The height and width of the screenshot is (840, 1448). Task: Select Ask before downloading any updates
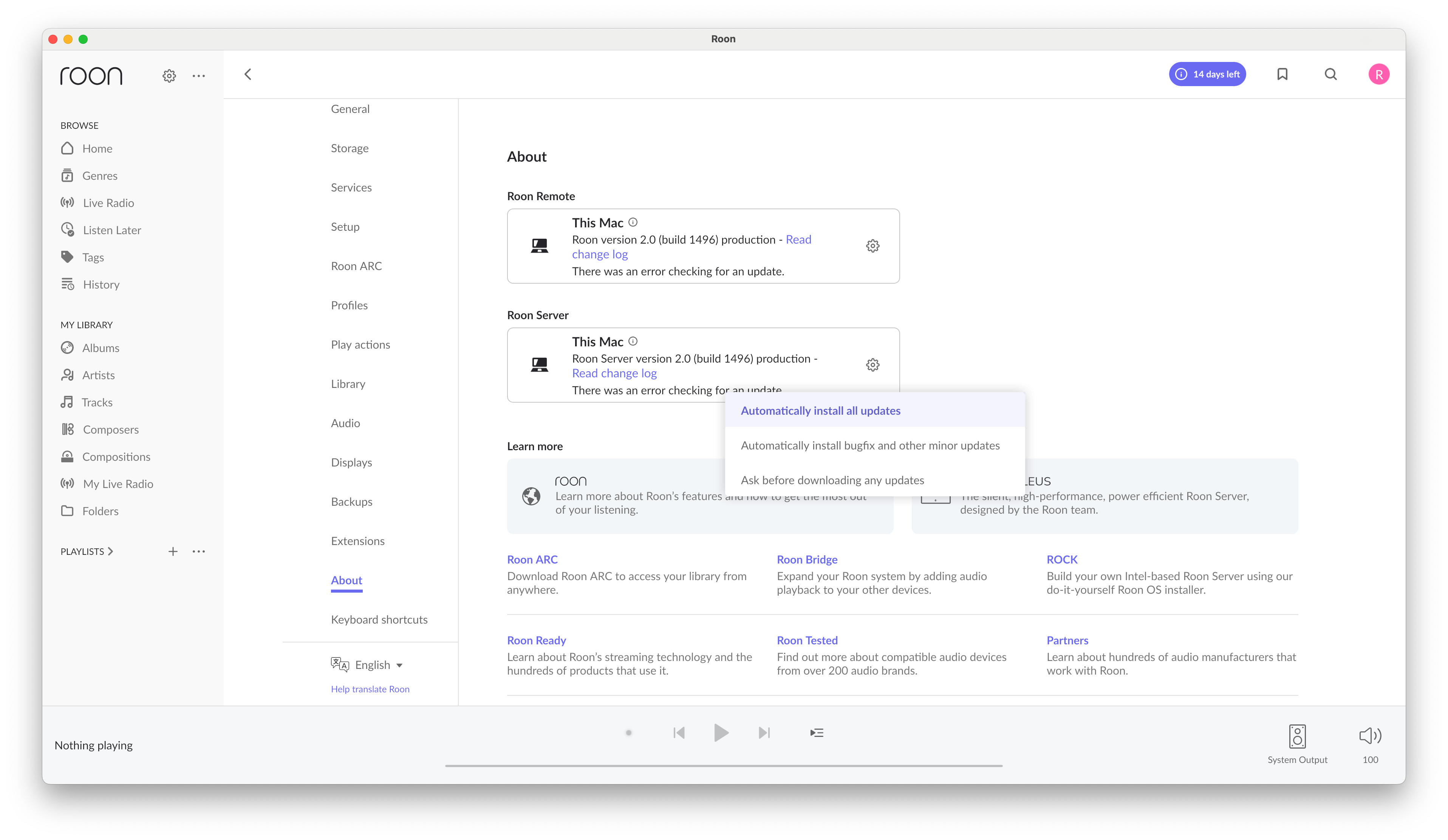tap(874, 480)
